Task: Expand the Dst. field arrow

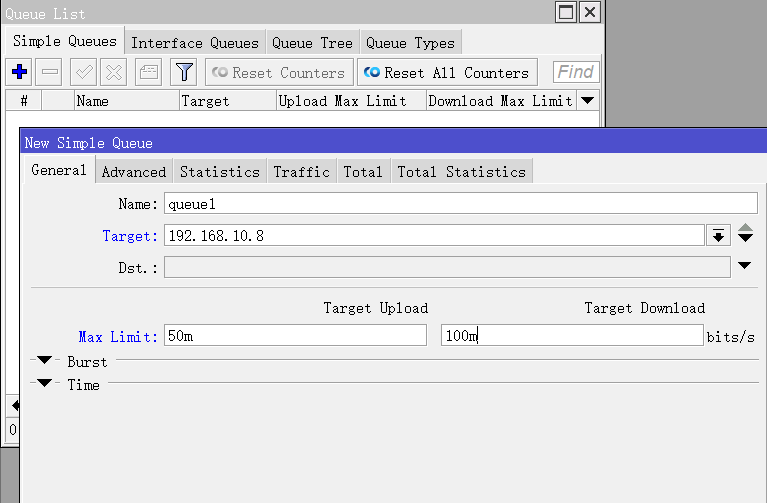Action: (x=745, y=267)
